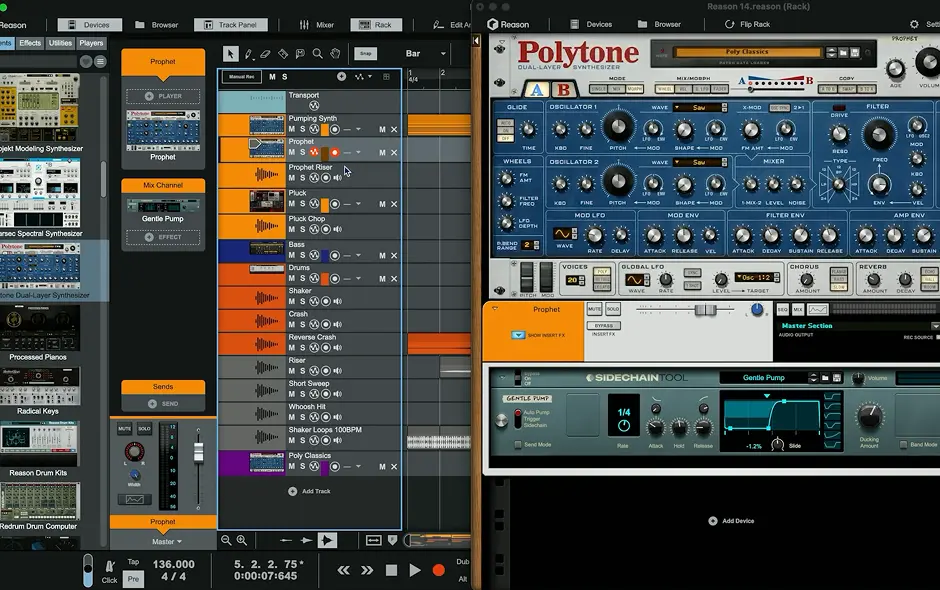Click the zoom out magnifier below the track list
Screen dimensions: 940x590
226,540
